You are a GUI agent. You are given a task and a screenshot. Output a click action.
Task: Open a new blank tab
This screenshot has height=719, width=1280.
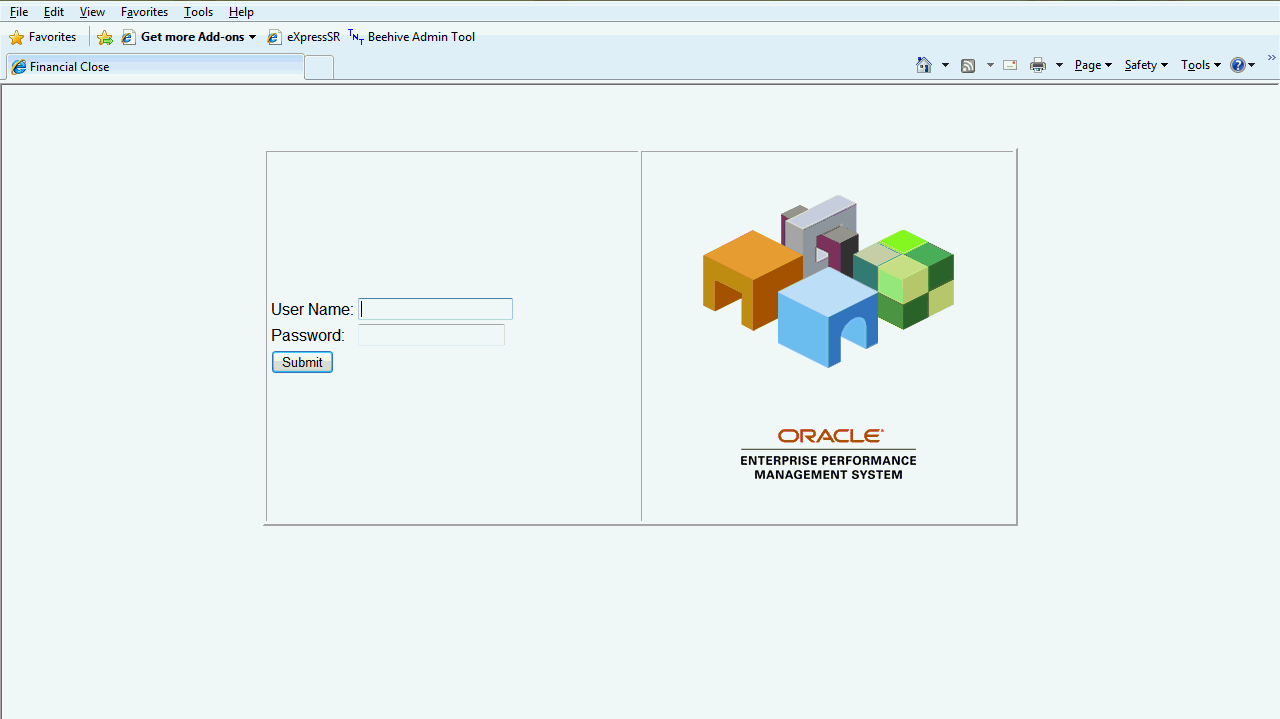pyautogui.click(x=319, y=67)
